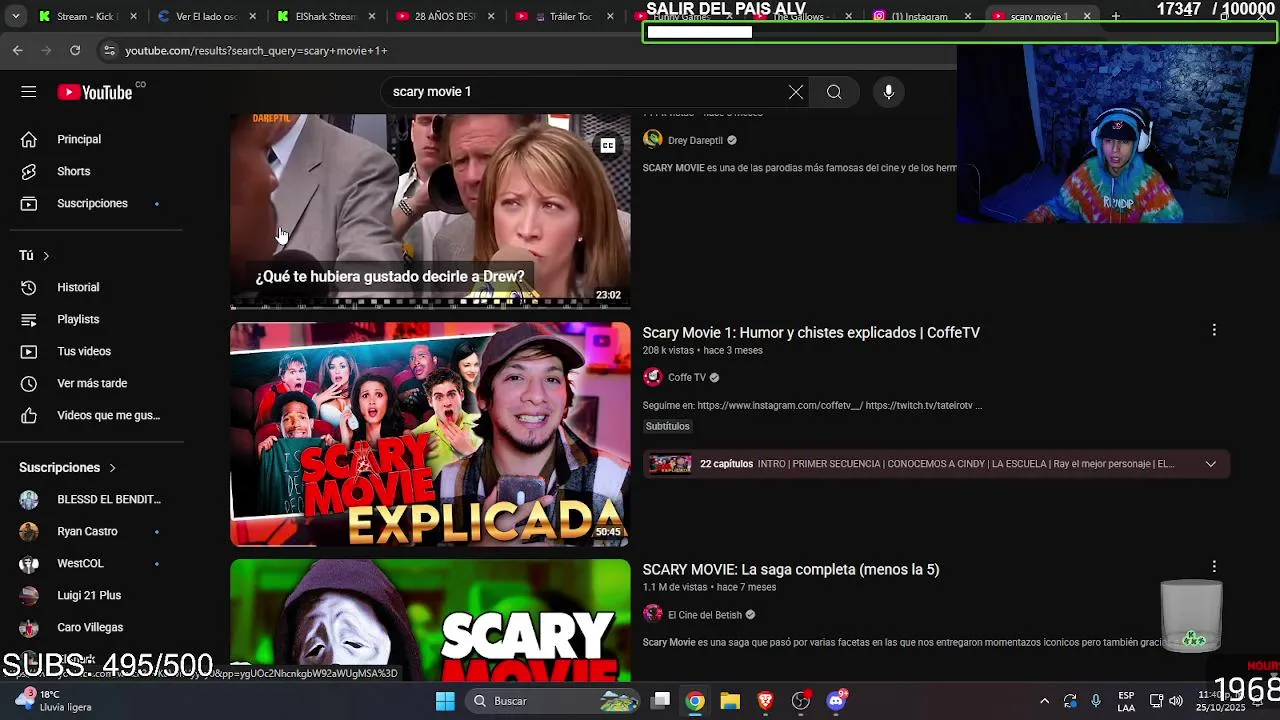Open SCARY MOVIE: La saga completa title
This screenshot has width=1280, height=720.
(791, 569)
